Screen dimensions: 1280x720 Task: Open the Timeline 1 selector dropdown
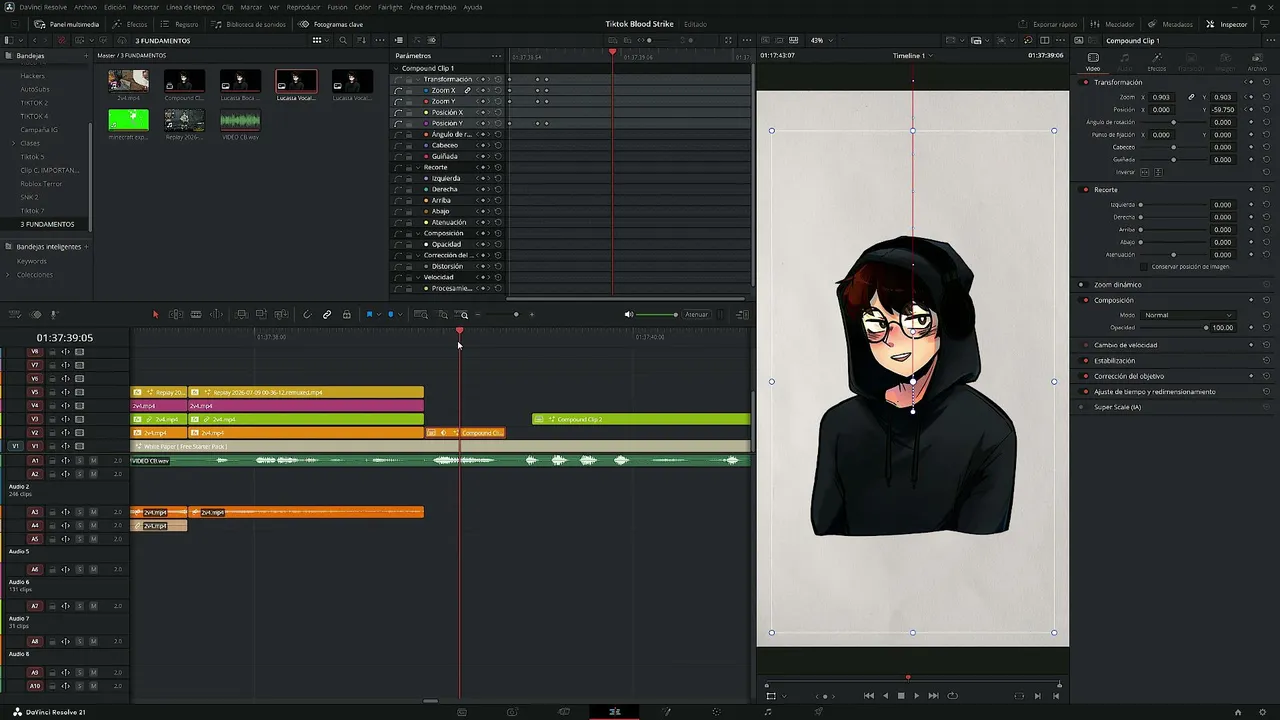click(912, 56)
